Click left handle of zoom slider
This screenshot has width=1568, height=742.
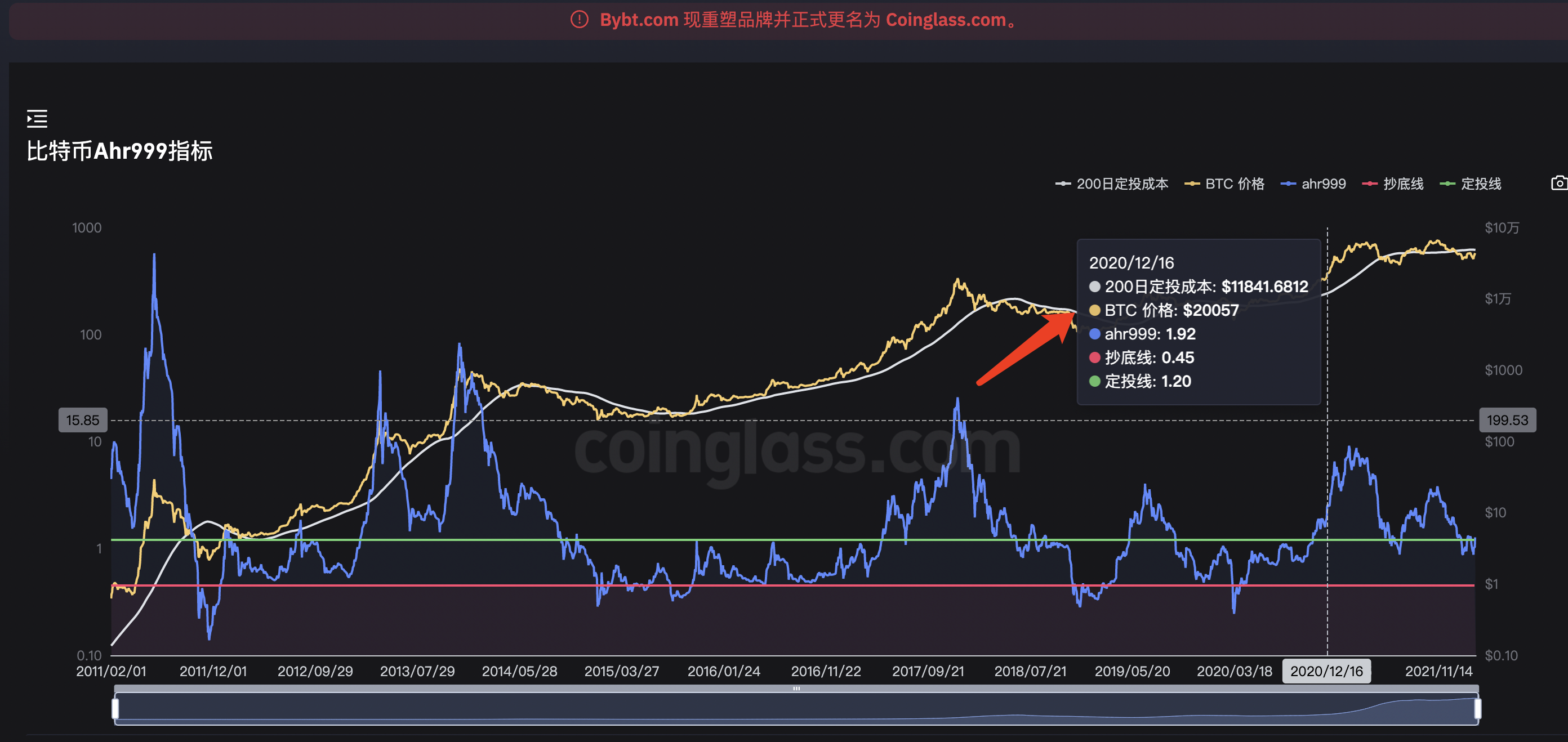pos(115,709)
